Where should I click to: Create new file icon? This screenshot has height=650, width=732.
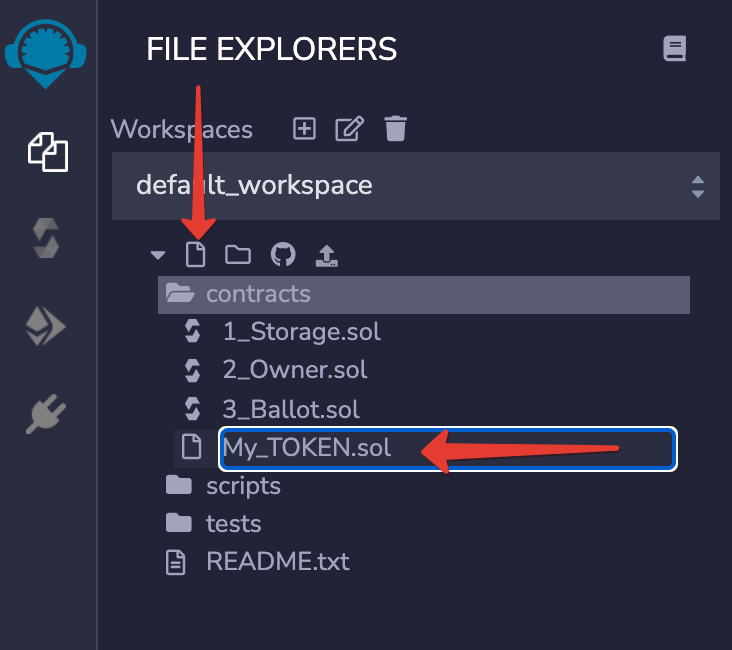point(195,254)
